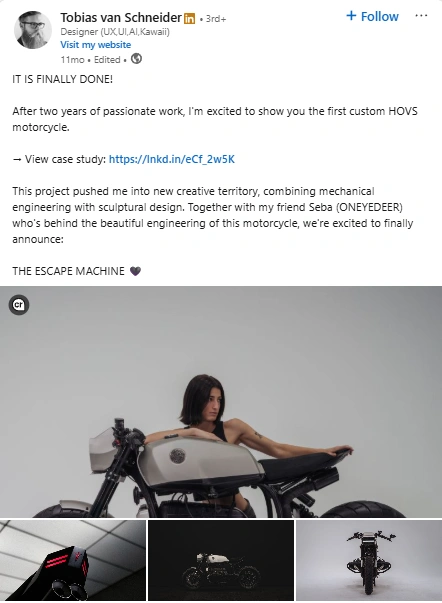
Task: Open the dark side-view motorcycle thumbnail
Action: (x=221, y=560)
